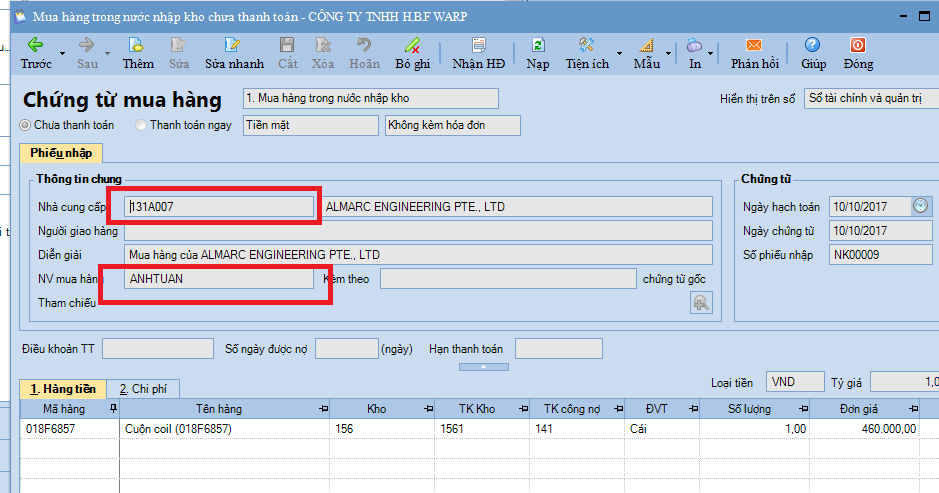Collapse the header section with the up arrow bar
The image size is (939, 493).
484,367
